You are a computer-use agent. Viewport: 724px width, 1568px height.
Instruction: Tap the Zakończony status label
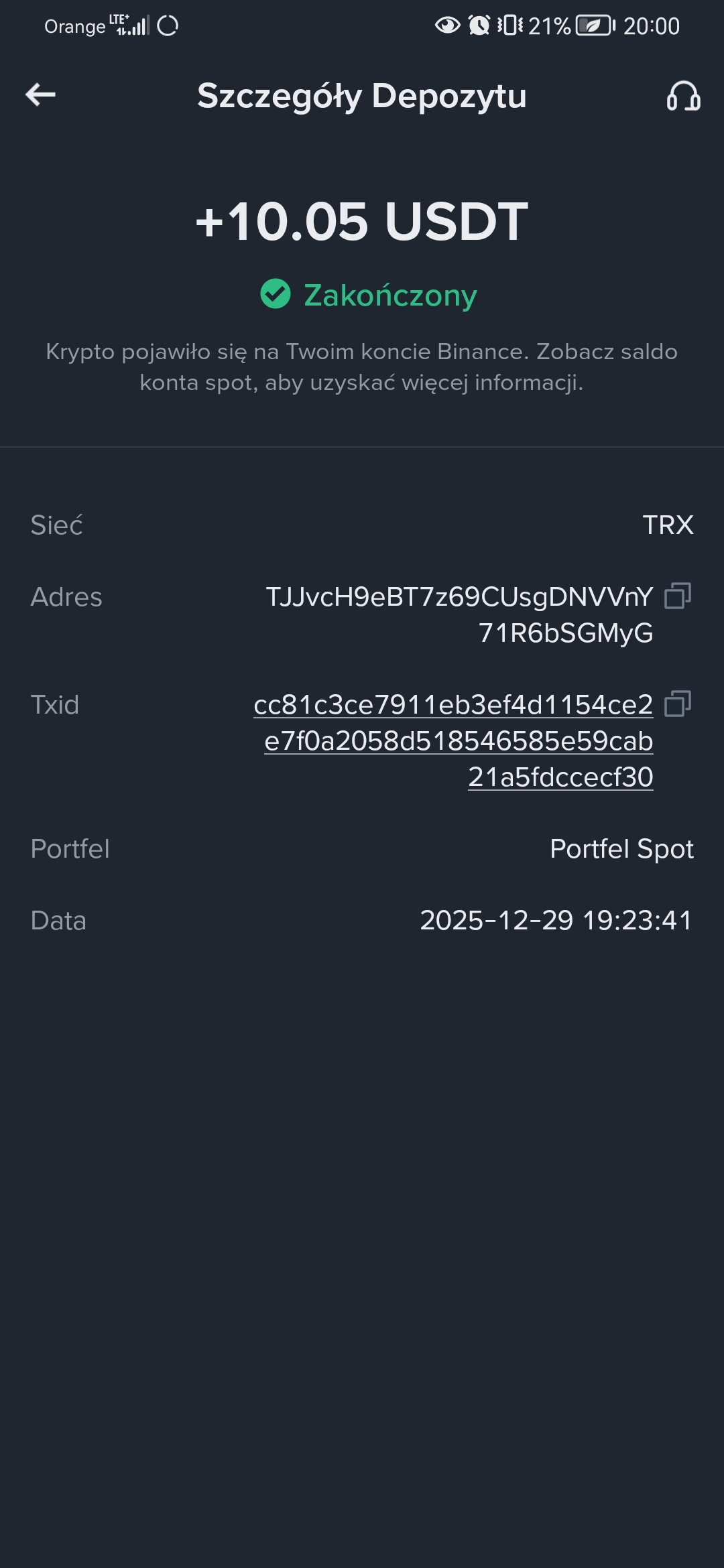390,296
